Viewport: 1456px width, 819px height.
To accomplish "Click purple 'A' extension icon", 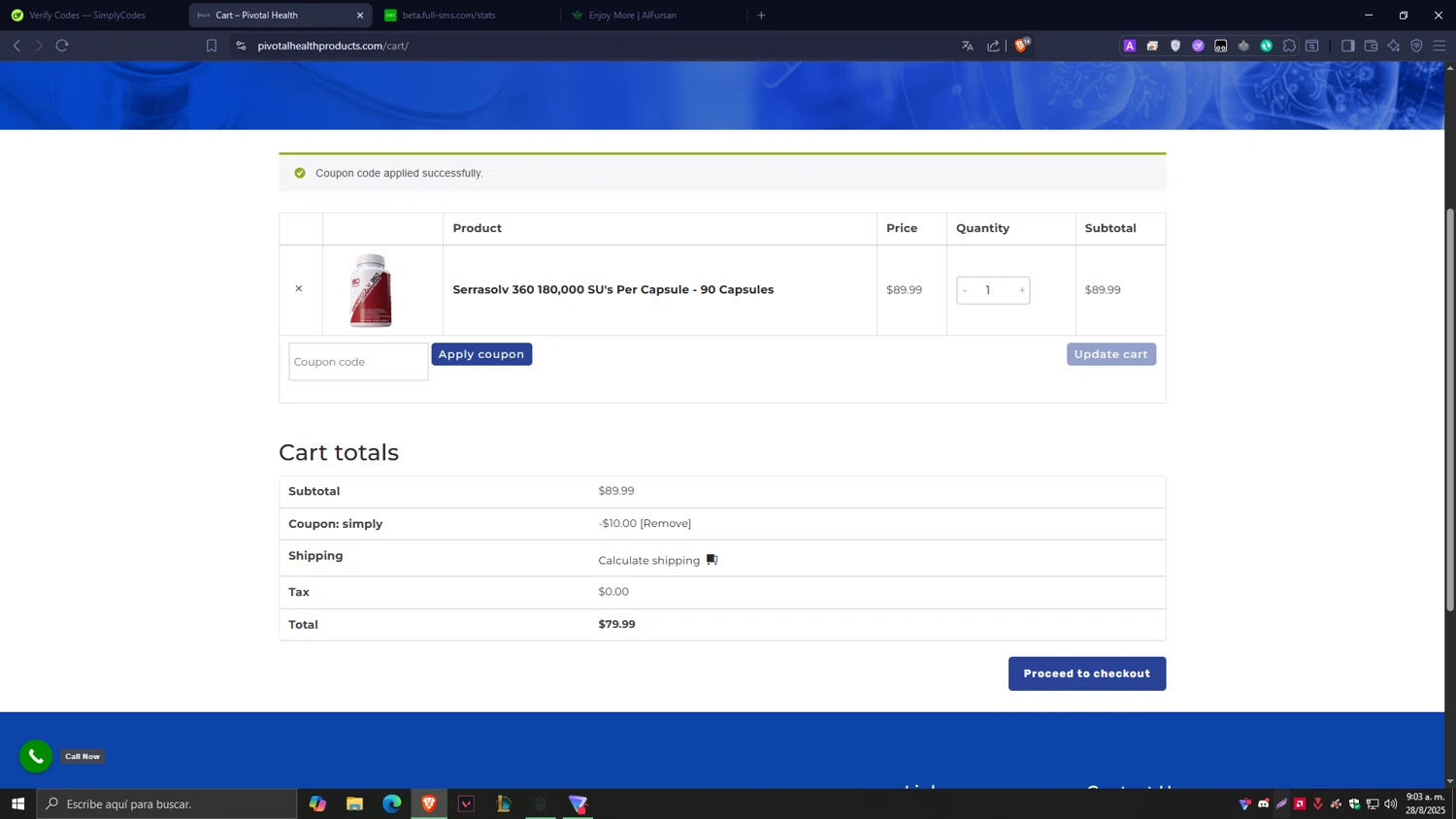I will click(x=1130, y=46).
